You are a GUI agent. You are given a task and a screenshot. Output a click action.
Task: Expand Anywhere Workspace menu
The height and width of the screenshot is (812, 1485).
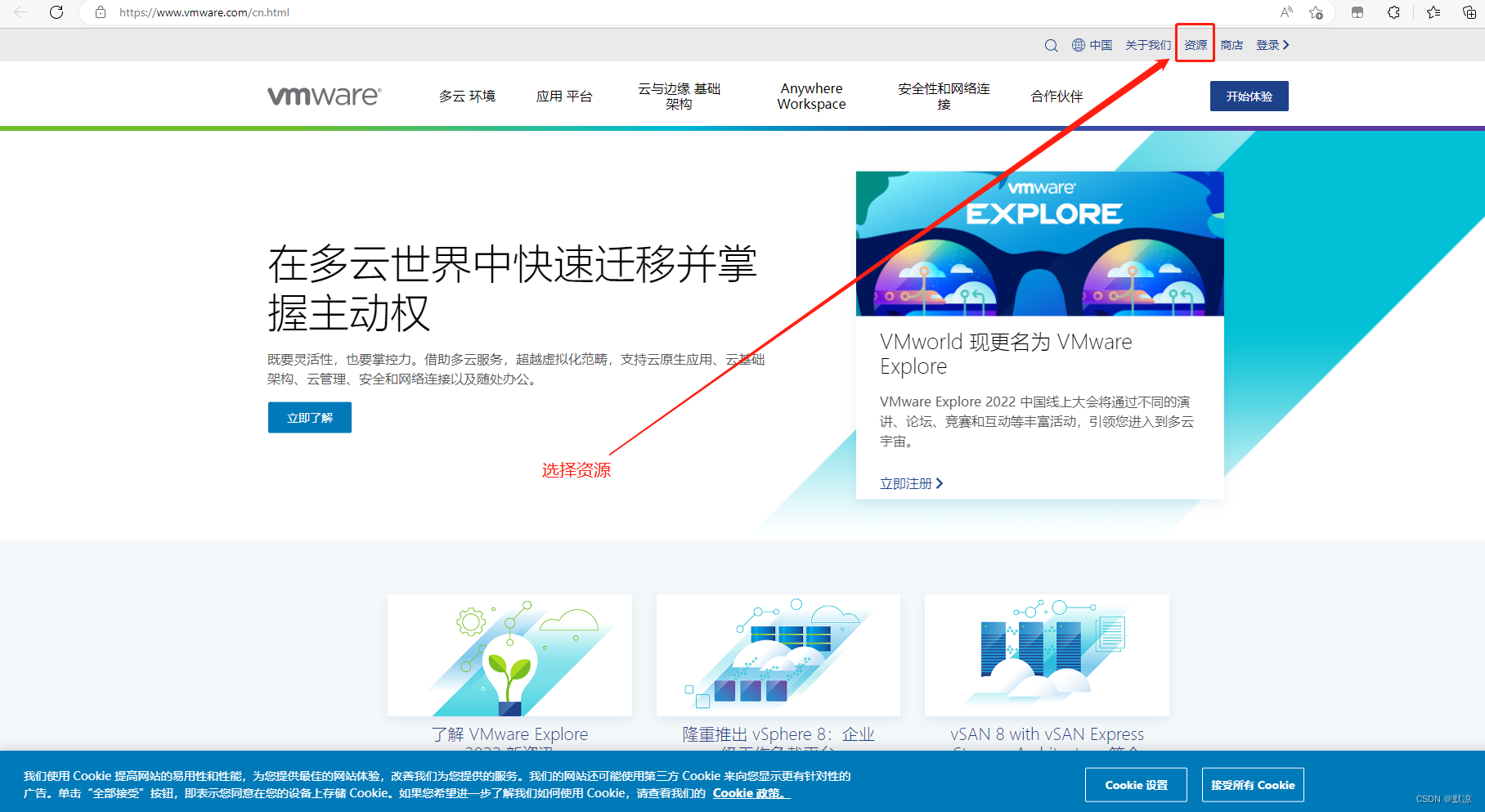(x=811, y=96)
